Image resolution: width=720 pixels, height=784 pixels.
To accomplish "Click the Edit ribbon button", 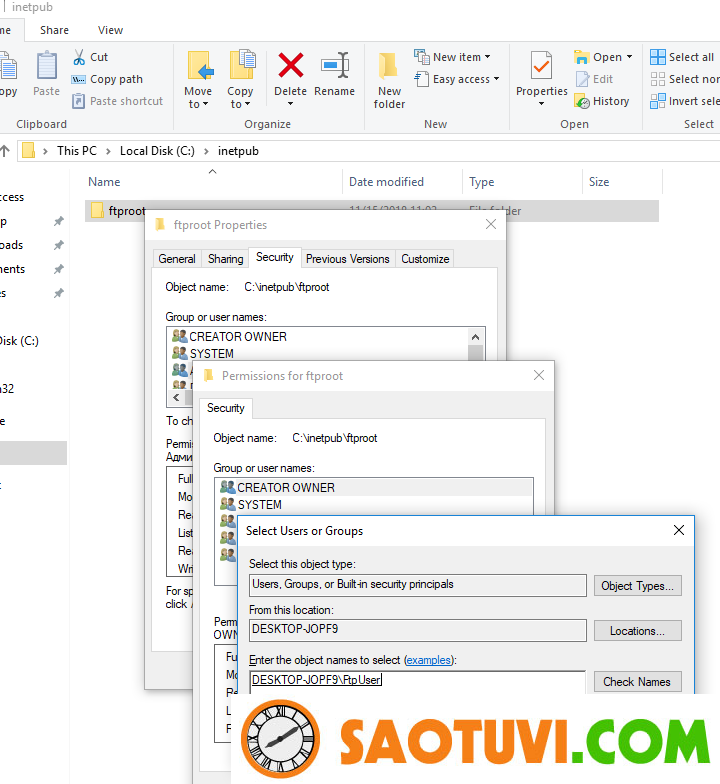I will [594, 79].
